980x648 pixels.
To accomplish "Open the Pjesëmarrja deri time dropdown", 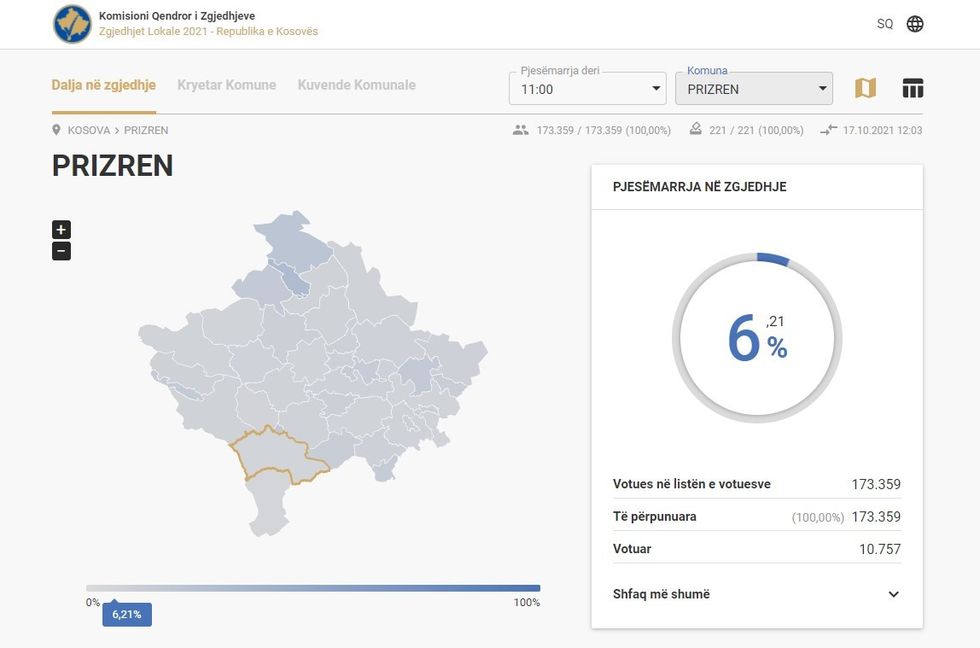I will click(588, 89).
